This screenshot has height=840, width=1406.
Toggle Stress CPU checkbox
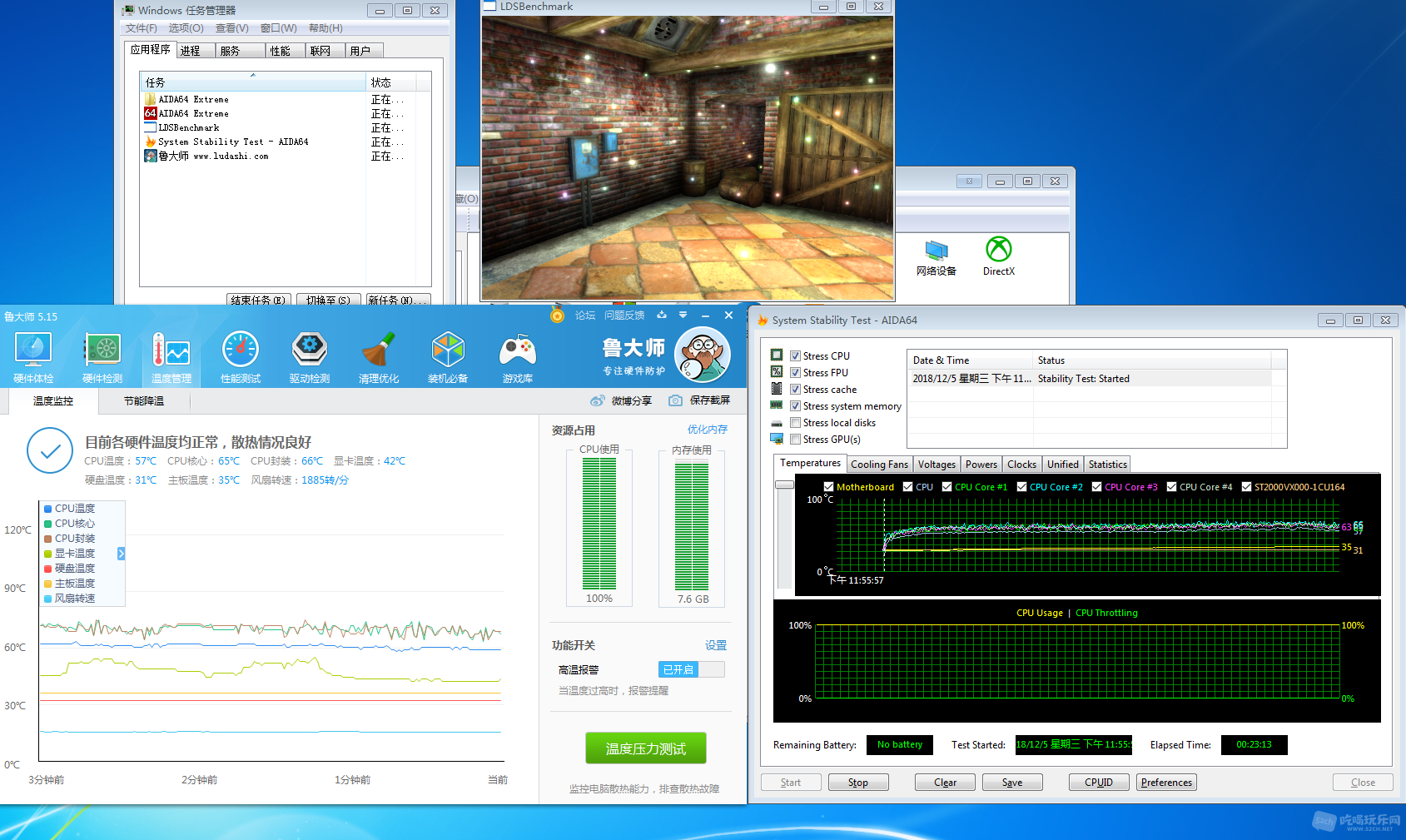[795, 355]
